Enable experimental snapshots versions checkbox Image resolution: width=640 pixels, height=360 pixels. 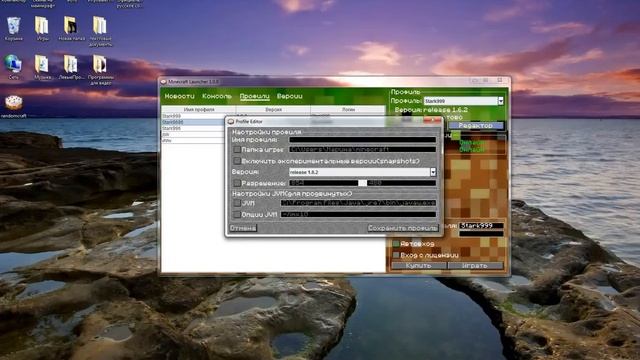point(237,161)
